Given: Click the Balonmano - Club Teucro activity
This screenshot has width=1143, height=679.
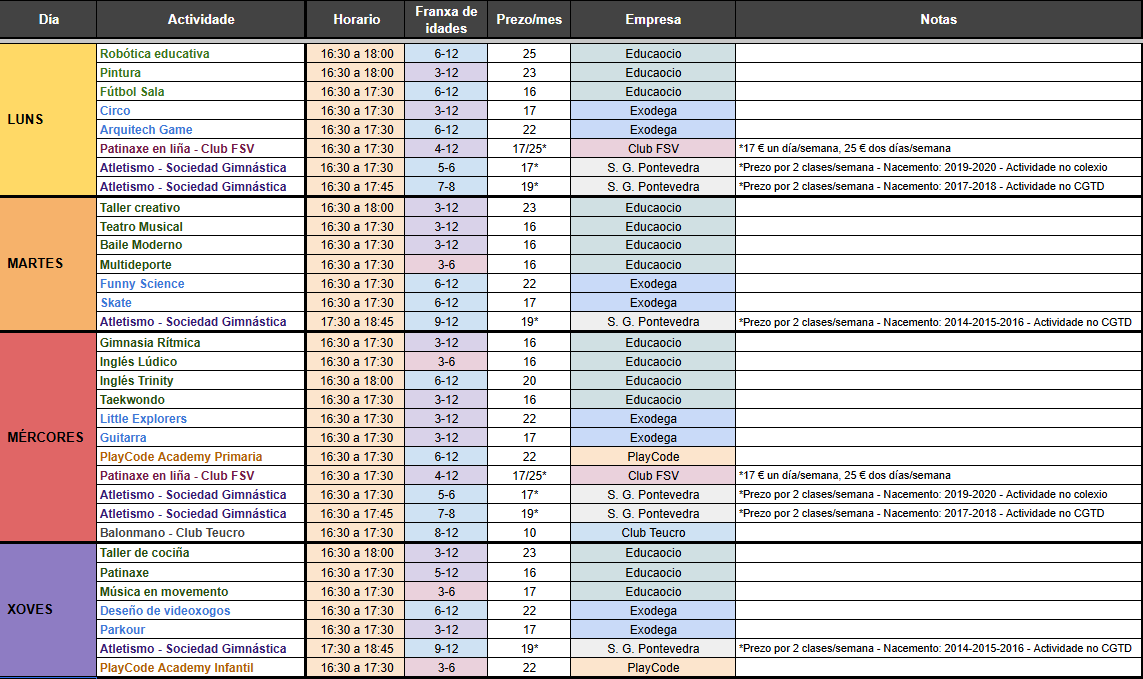Looking at the screenshot, I should pos(200,532).
